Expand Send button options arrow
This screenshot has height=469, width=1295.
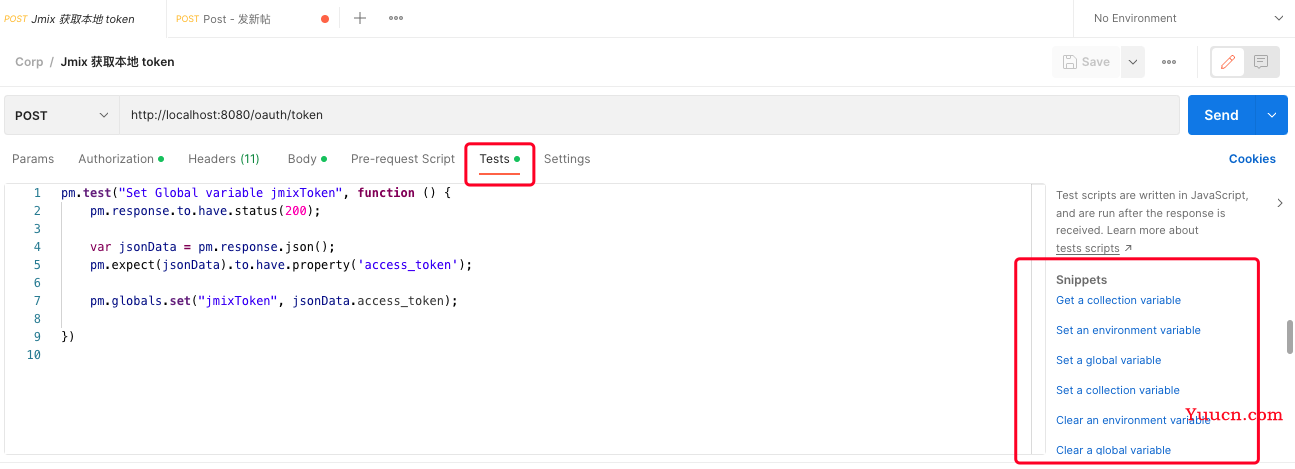coord(1271,115)
